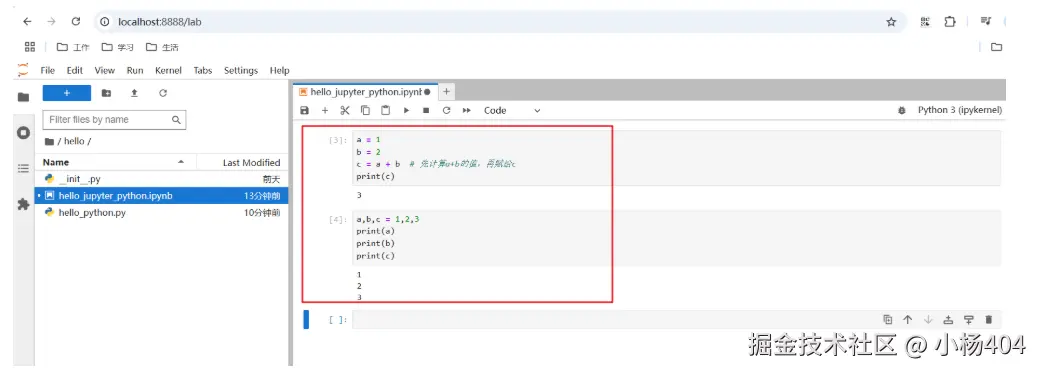The image size is (1039, 372).
Task: Click the kernel debugger bug icon
Action: 901,111
